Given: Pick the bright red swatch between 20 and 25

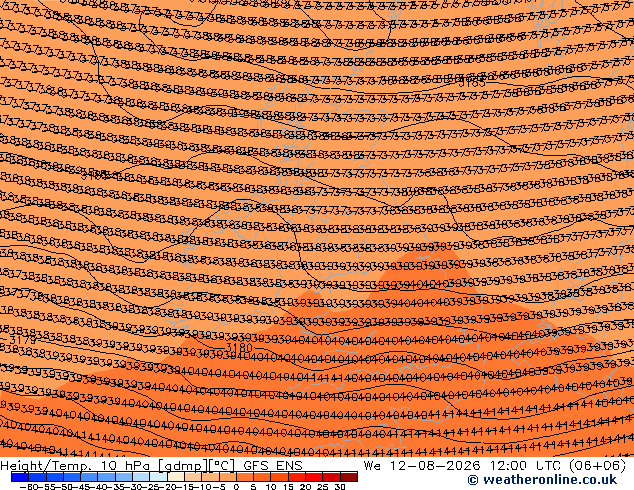Looking at the screenshot, I should tap(314, 477).
